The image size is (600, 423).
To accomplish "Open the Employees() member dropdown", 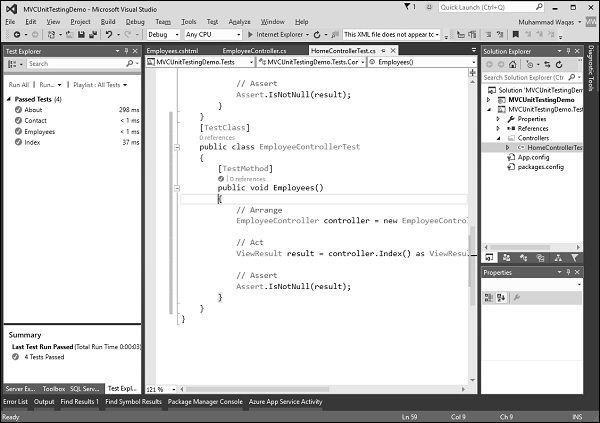I will (x=422, y=62).
